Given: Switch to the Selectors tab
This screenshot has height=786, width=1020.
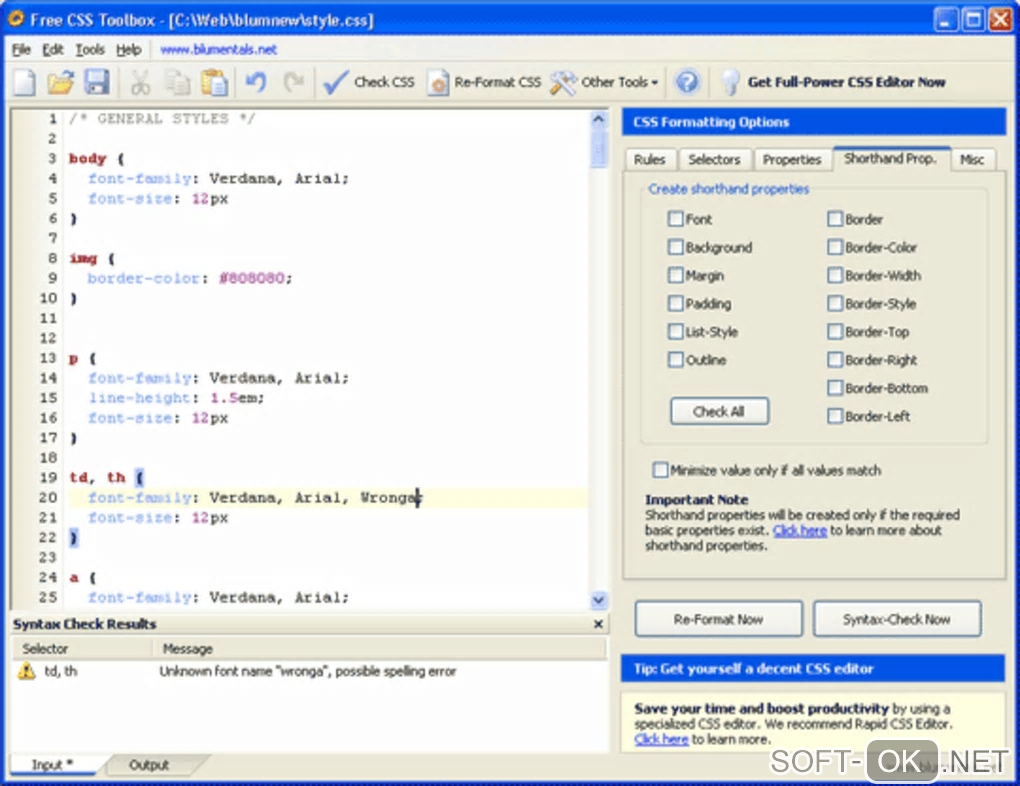Looking at the screenshot, I should pos(714,159).
